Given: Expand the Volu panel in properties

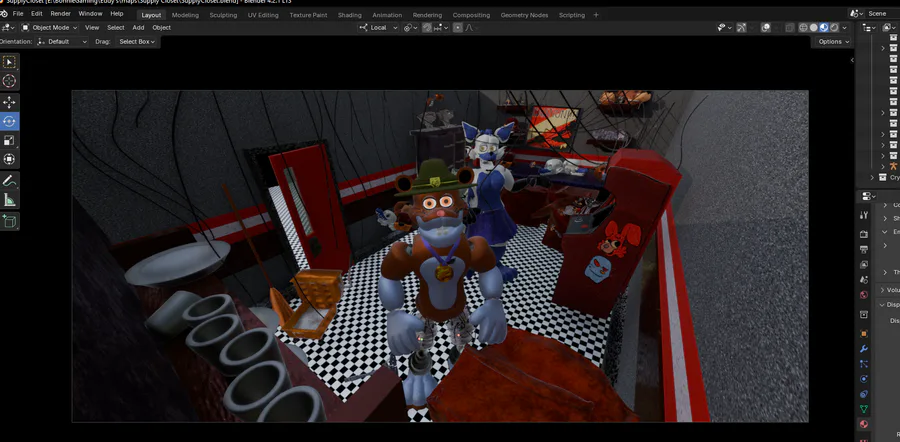Looking at the screenshot, I should click(882, 290).
